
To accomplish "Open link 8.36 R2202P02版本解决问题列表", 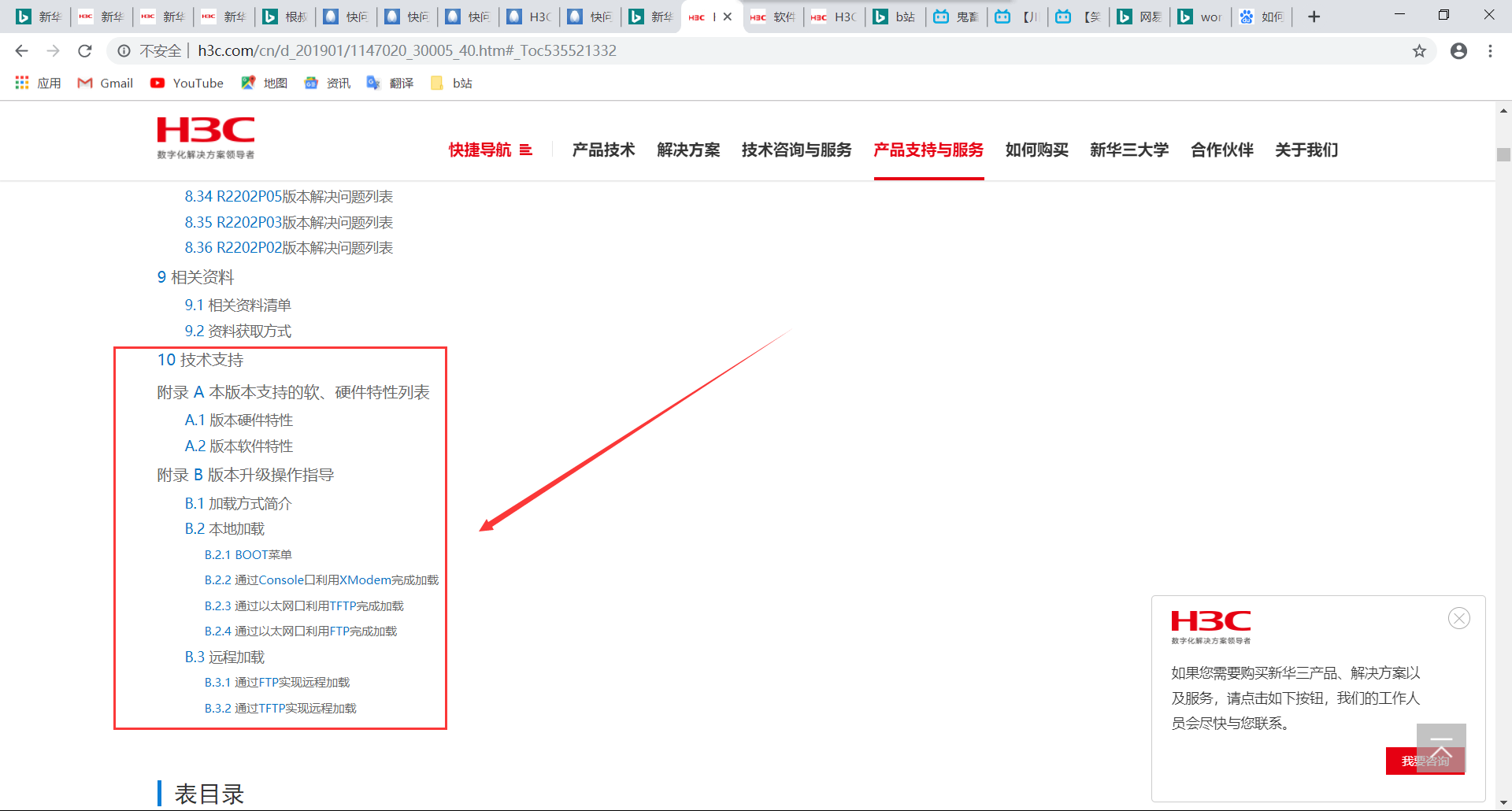I will (289, 248).
